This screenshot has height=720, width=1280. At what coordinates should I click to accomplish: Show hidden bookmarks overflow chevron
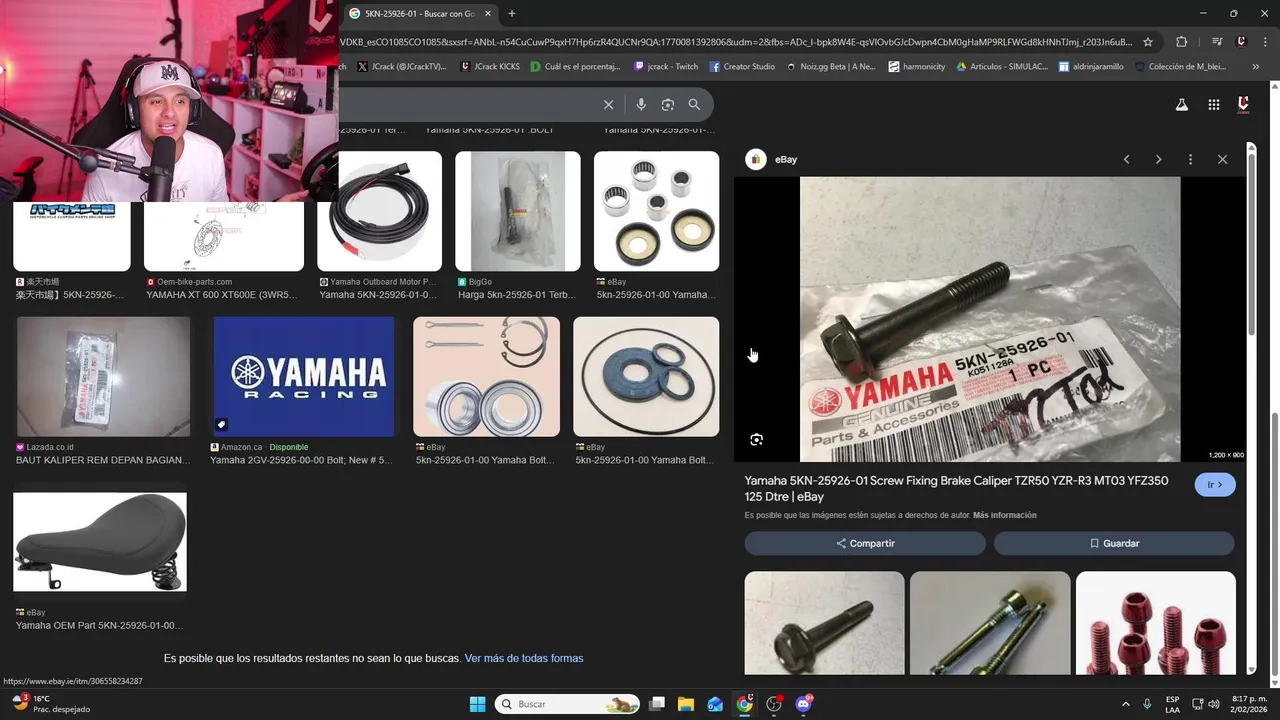pos(1255,67)
